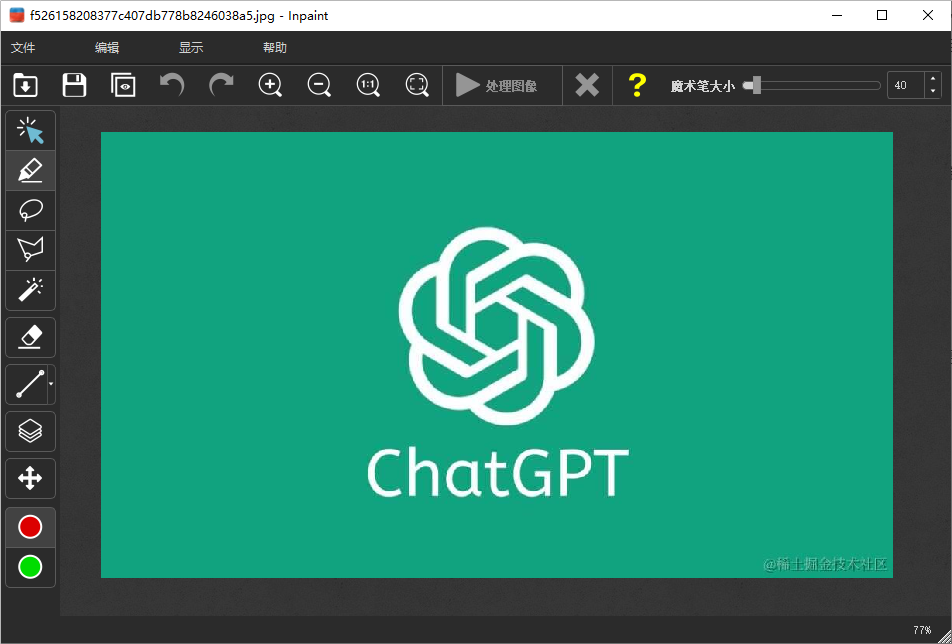Increase the magic brush size with up arrow
Viewport: 952px width, 644px height.
pyautogui.click(x=933, y=80)
